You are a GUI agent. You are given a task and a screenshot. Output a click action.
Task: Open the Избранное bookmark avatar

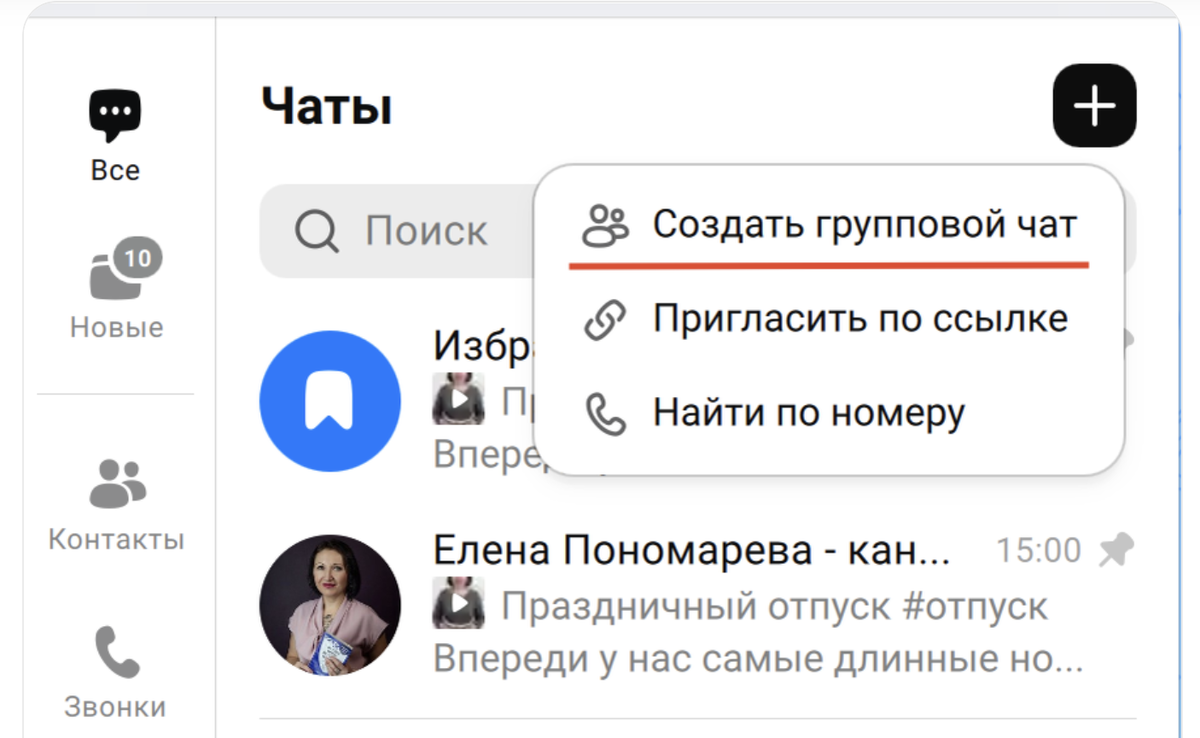tap(330, 399)
